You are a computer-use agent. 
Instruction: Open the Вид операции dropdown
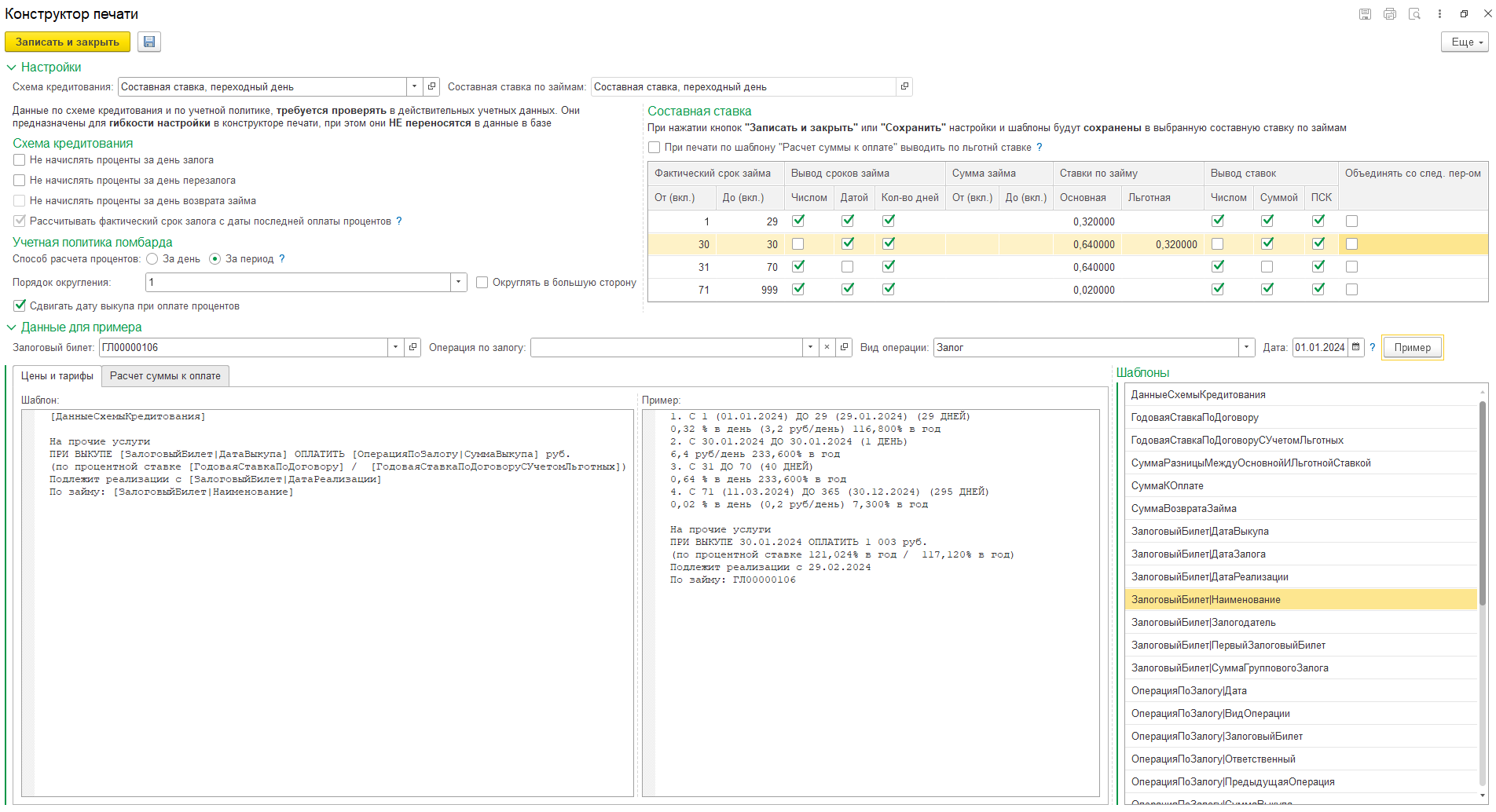point(1246,347)
